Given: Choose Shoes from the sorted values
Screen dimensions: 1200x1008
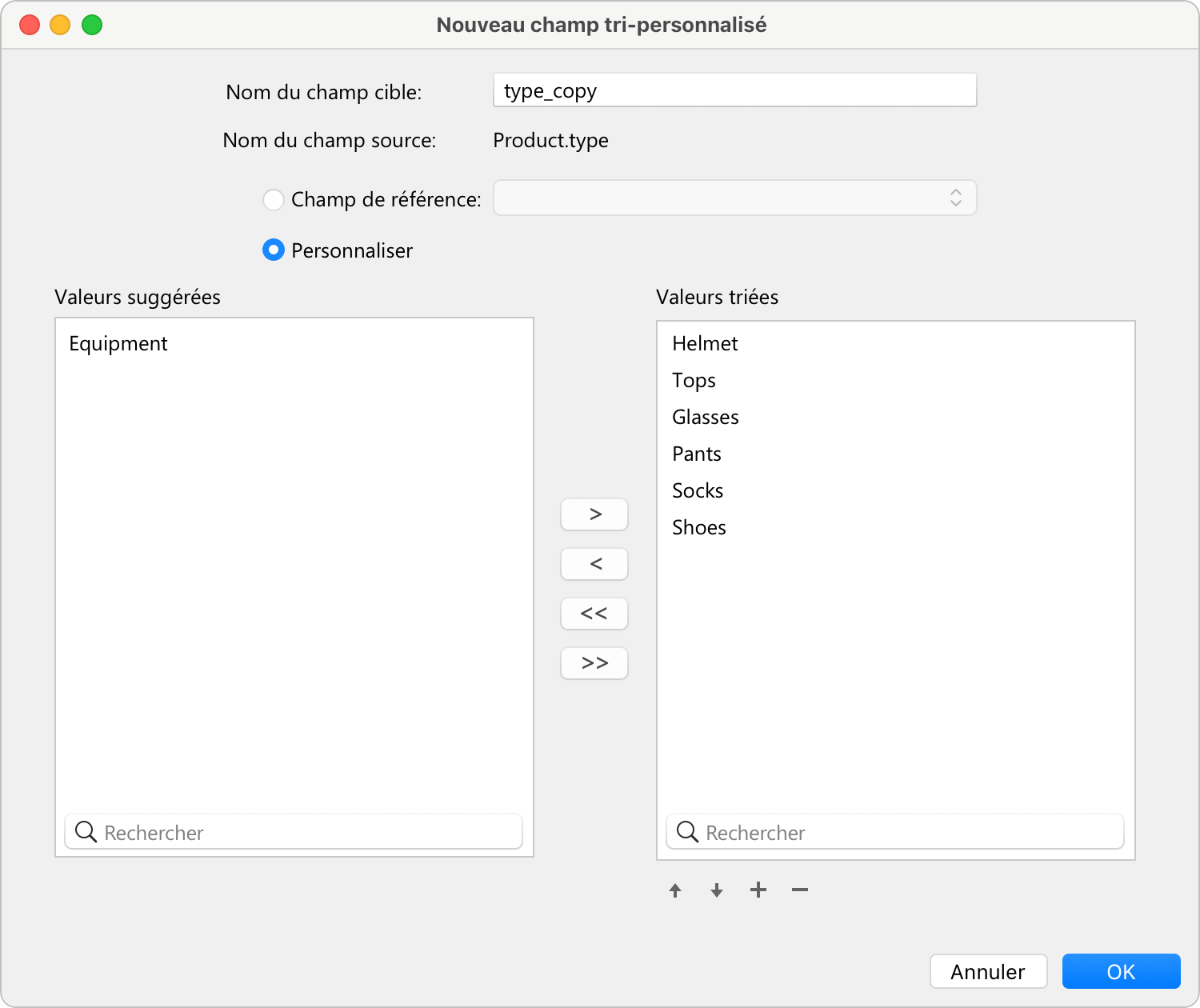Looking at the screenshot, I should pyautogui.click(x=699, y=528).
